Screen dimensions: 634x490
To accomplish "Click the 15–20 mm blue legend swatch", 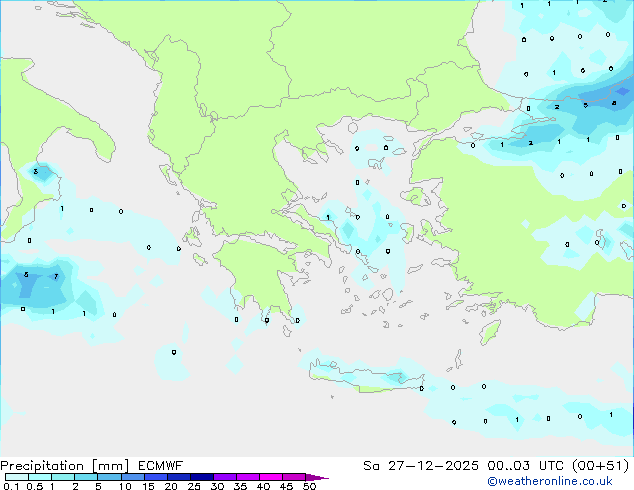I will [155, 477].
